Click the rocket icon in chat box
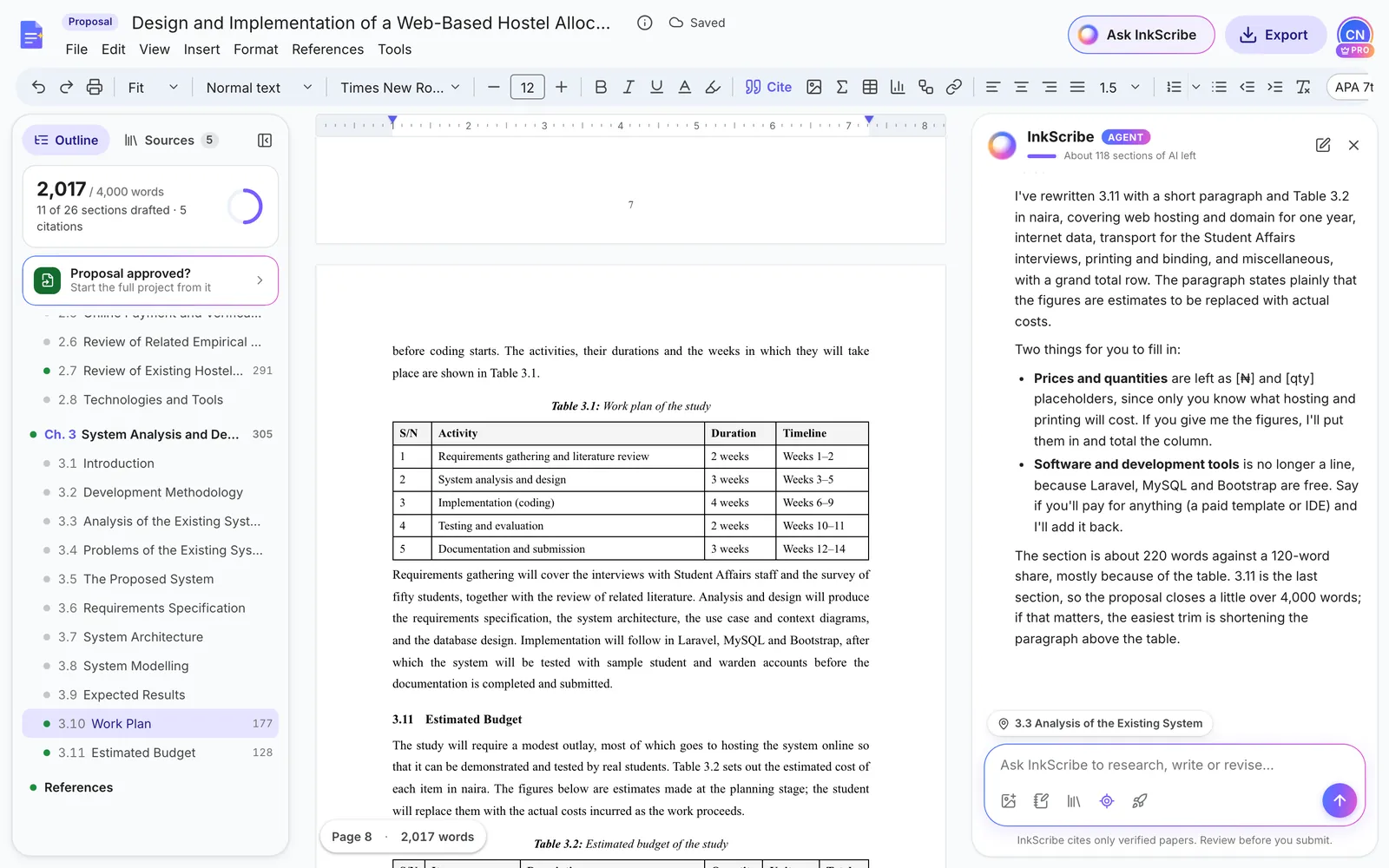The image size is (1389, 868). tap(1140, 801)
